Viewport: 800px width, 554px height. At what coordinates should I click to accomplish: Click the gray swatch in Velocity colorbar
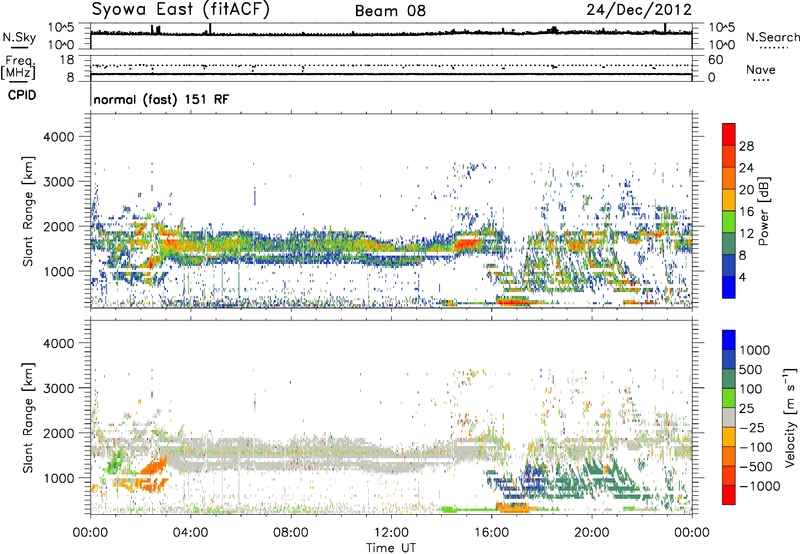point(729,418)
